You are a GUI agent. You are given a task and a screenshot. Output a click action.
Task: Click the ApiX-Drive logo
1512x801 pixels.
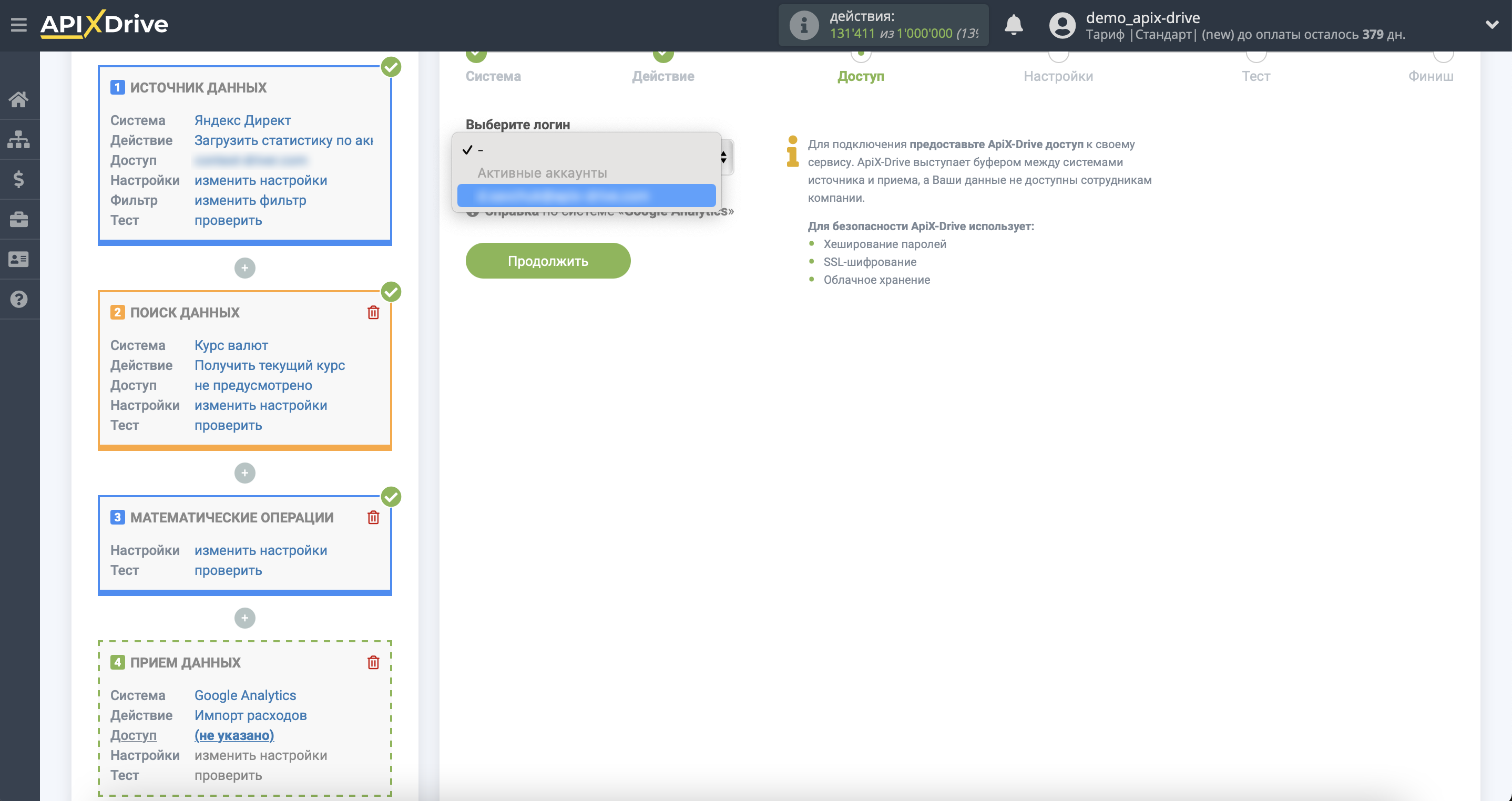(x=104, y=25)
